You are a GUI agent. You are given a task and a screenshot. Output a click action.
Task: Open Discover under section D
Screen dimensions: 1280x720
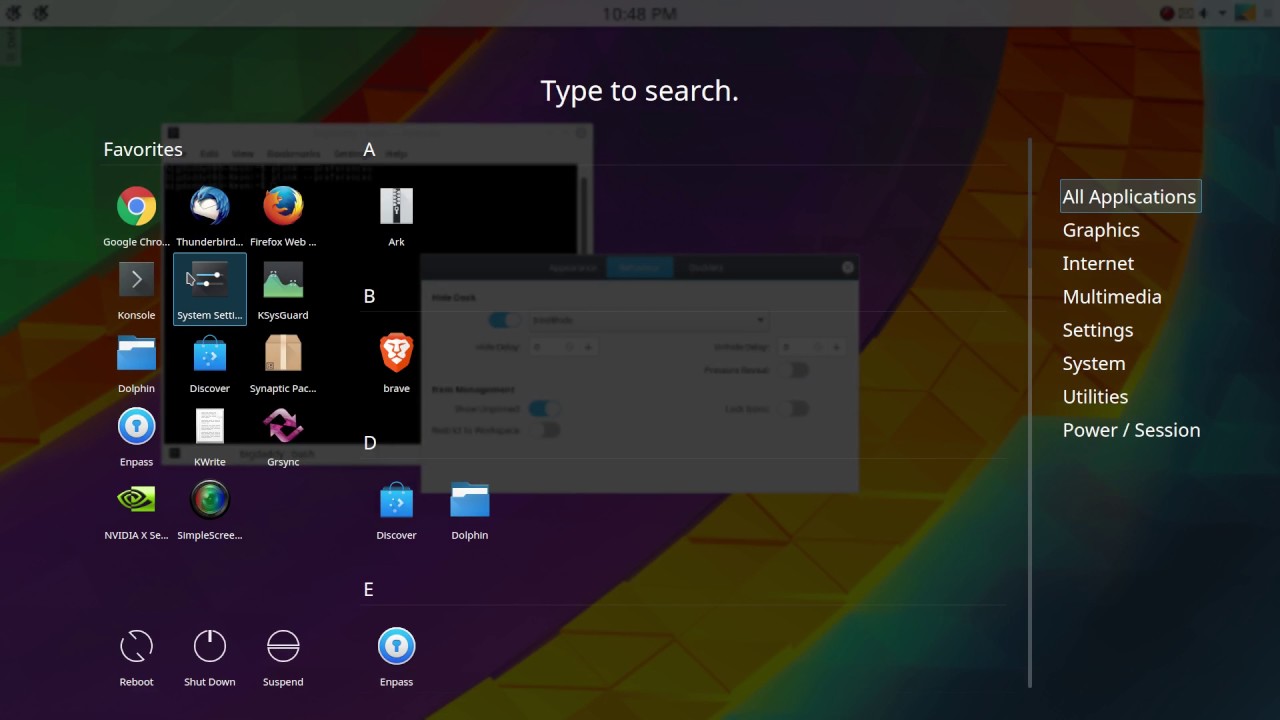pos(396,508)
